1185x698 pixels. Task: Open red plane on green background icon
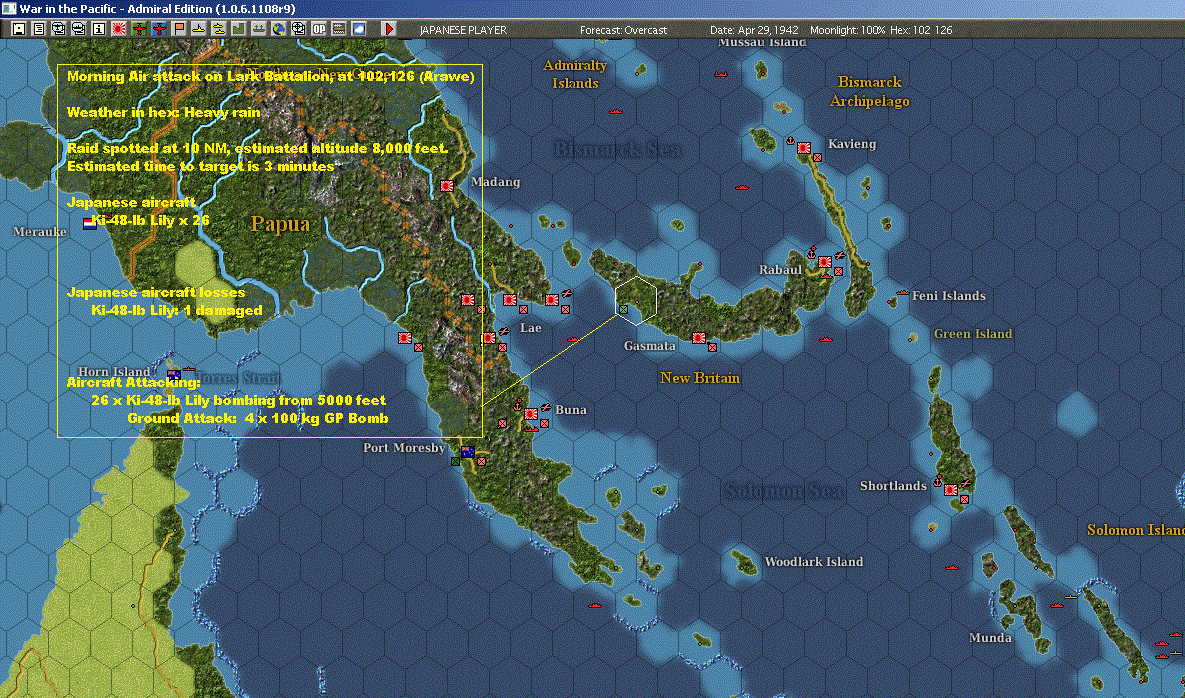[x=139, y=29]
